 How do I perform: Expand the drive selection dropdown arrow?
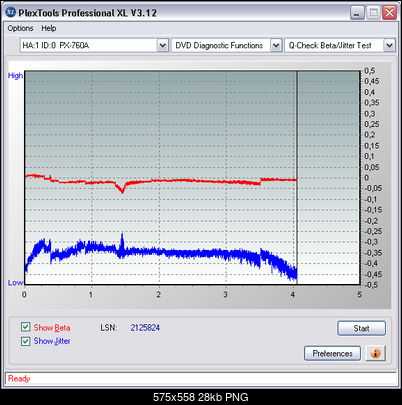[x=162, y=45]
